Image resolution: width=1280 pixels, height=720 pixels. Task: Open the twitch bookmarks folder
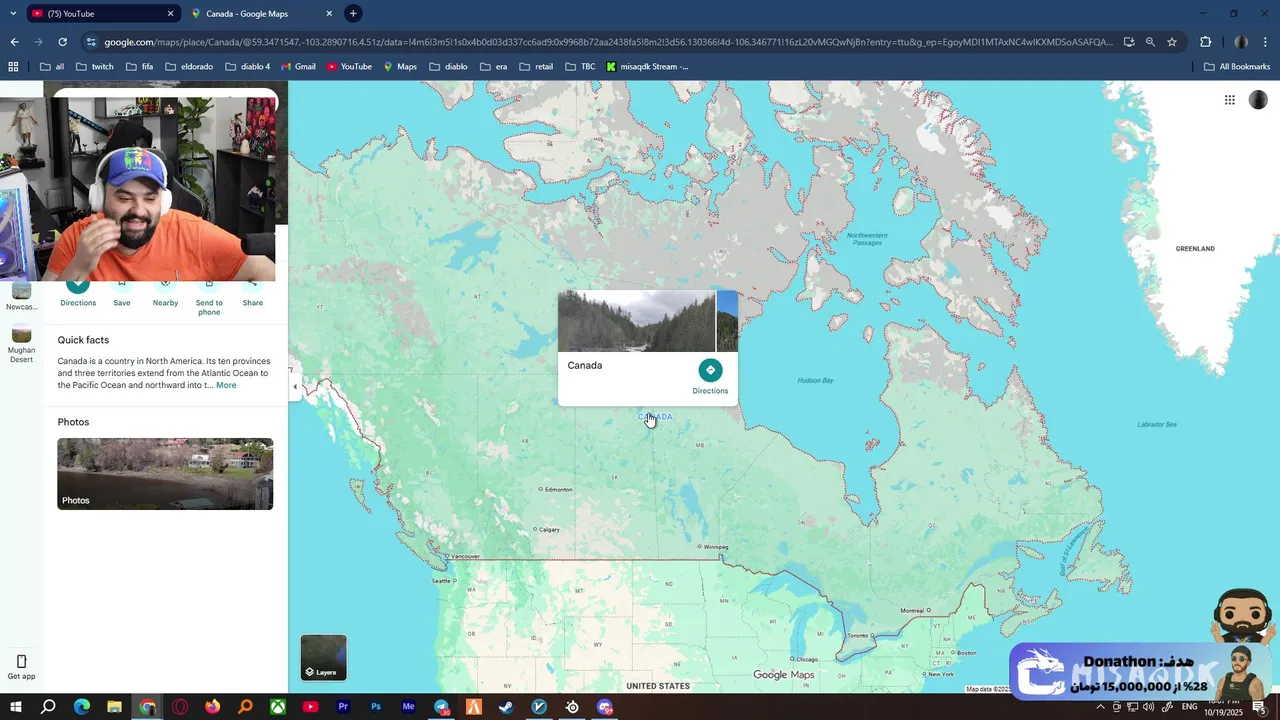[x=94, y=67]
